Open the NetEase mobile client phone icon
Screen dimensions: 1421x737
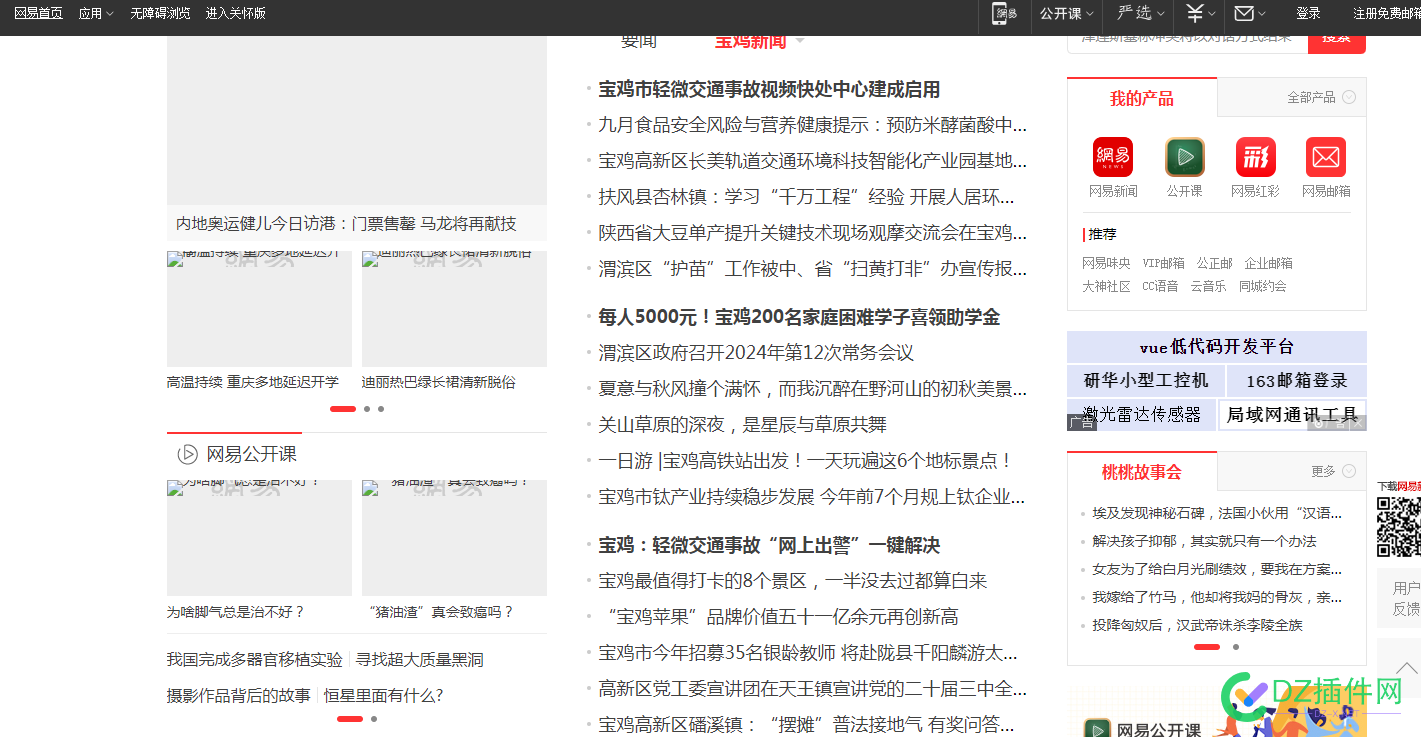pos(1004,13)
